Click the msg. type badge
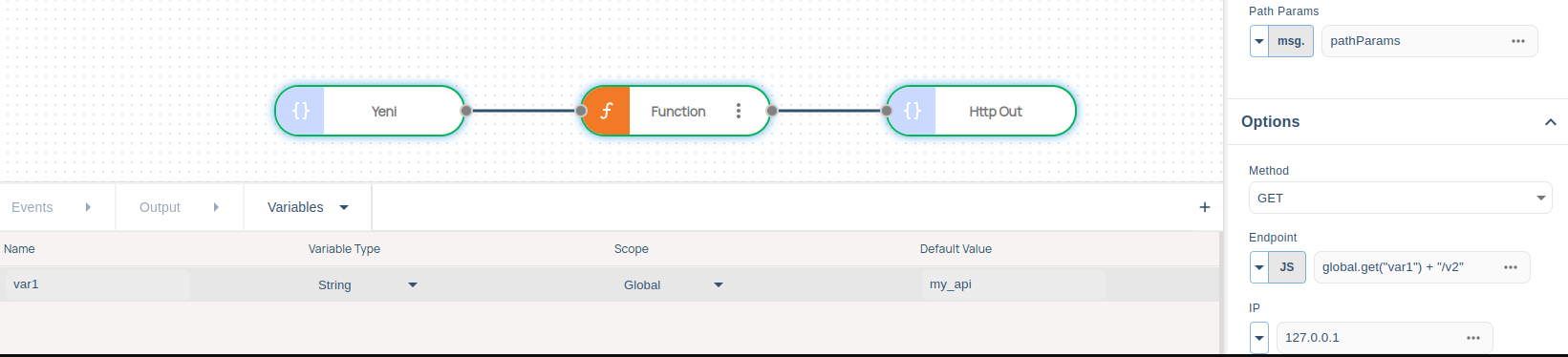Screen dimensions: 1568x357 click(x=1291, y=41)
